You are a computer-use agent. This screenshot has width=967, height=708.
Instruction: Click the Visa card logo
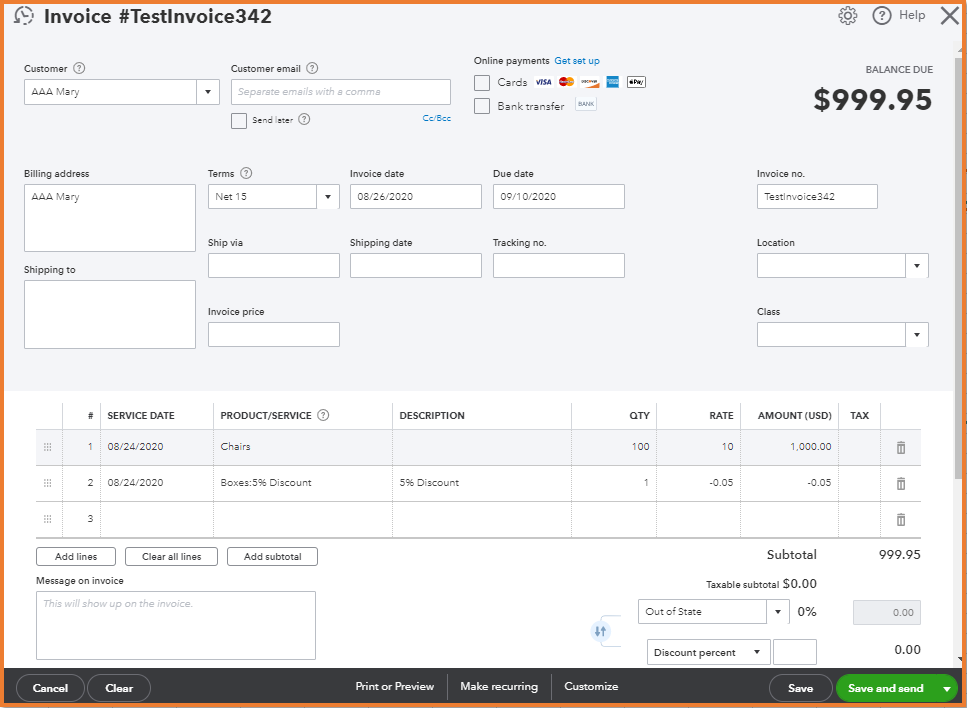point(543,82)
